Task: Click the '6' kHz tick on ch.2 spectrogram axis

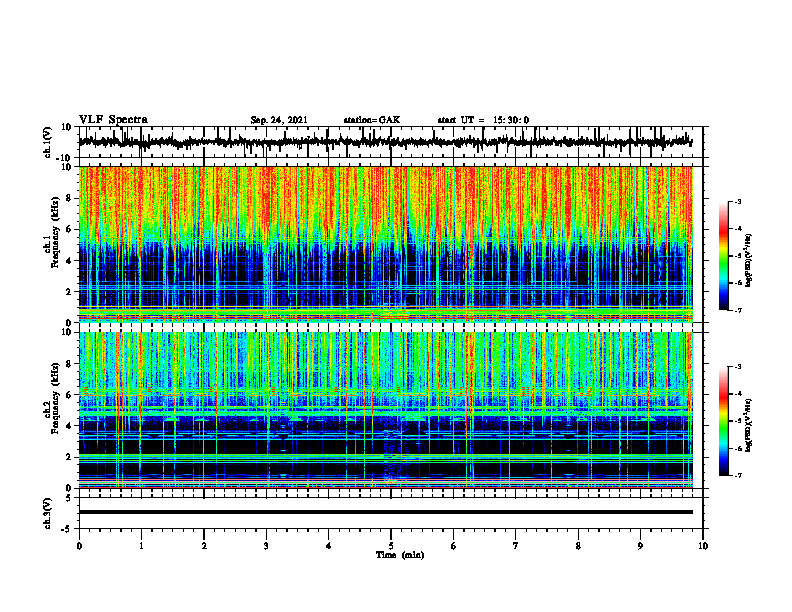Action: pyautogui.click(x=70, y=395)
